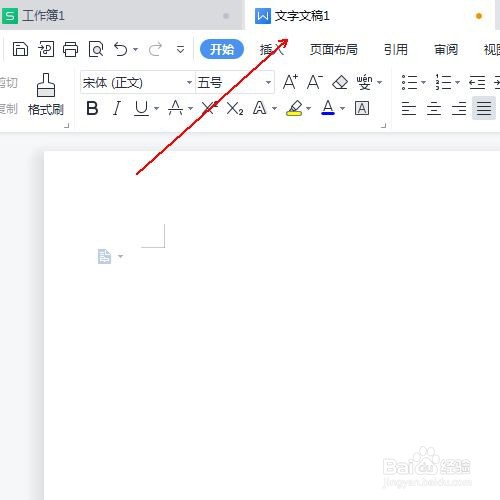Toggle Underline formatting
Screen dimensions: 500x500
141,108
